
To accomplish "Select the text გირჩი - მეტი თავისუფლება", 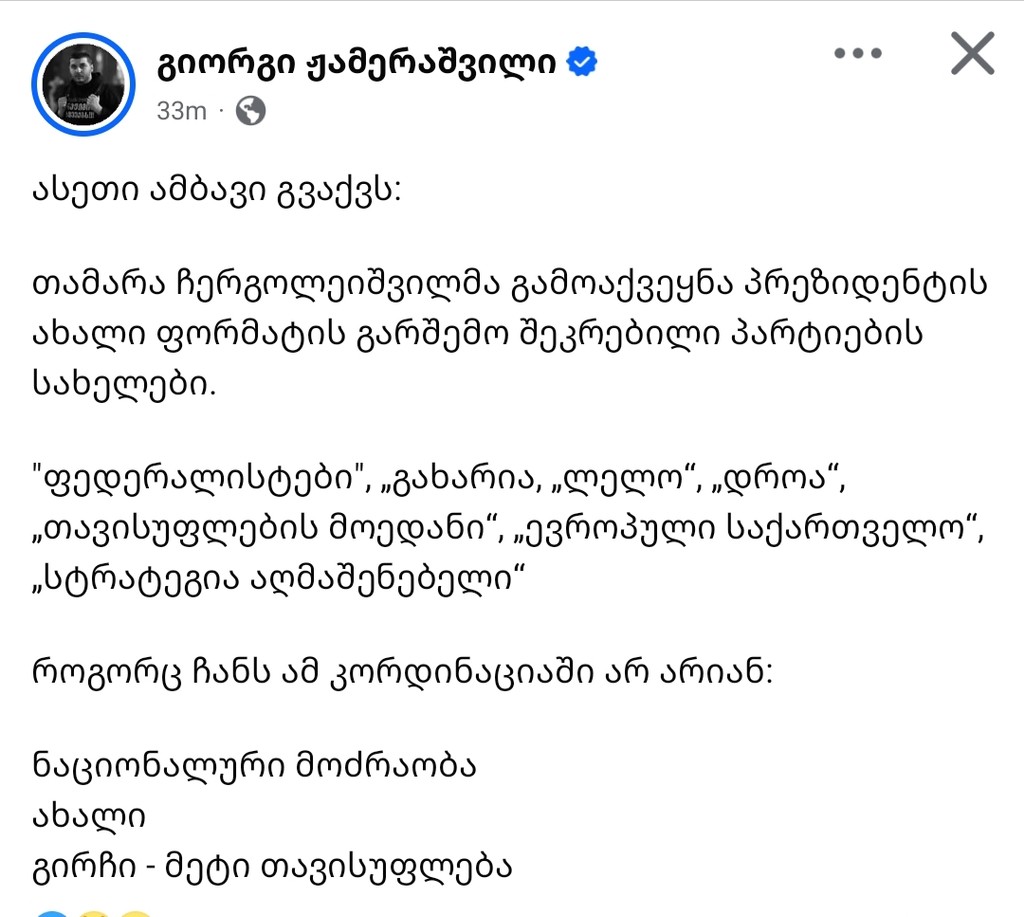I will [x=272, y=868].
